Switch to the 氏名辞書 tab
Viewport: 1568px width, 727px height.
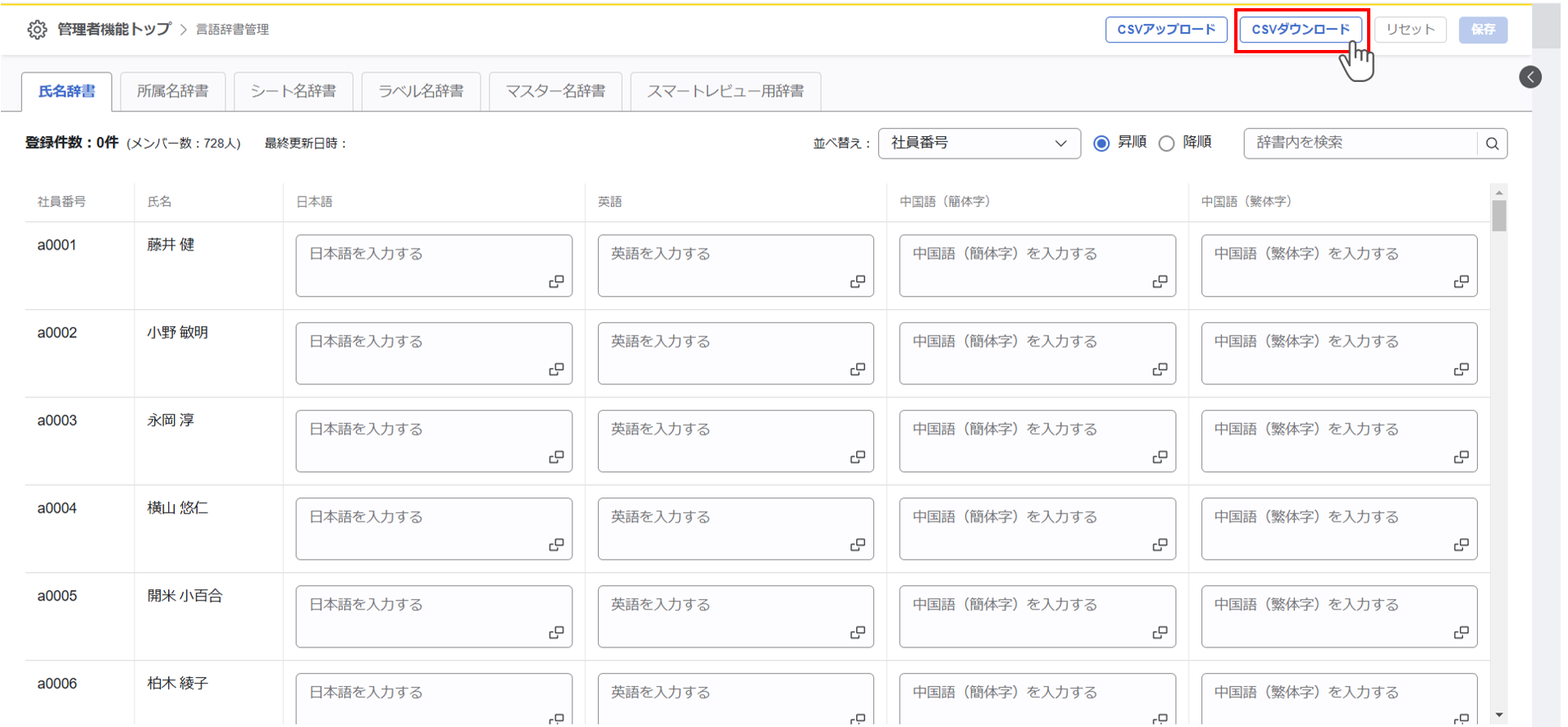coord(67,91)
